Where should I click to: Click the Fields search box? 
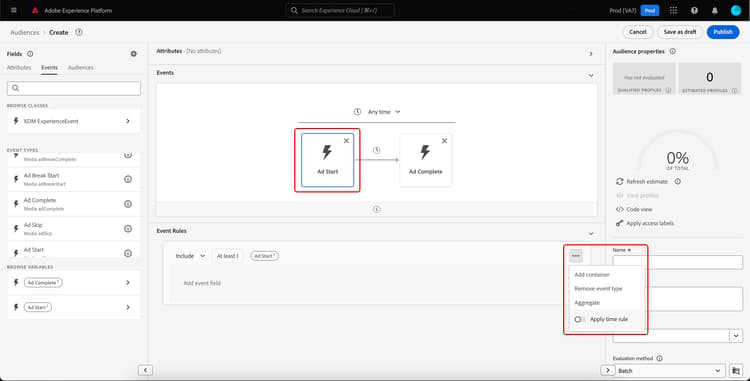74,88
